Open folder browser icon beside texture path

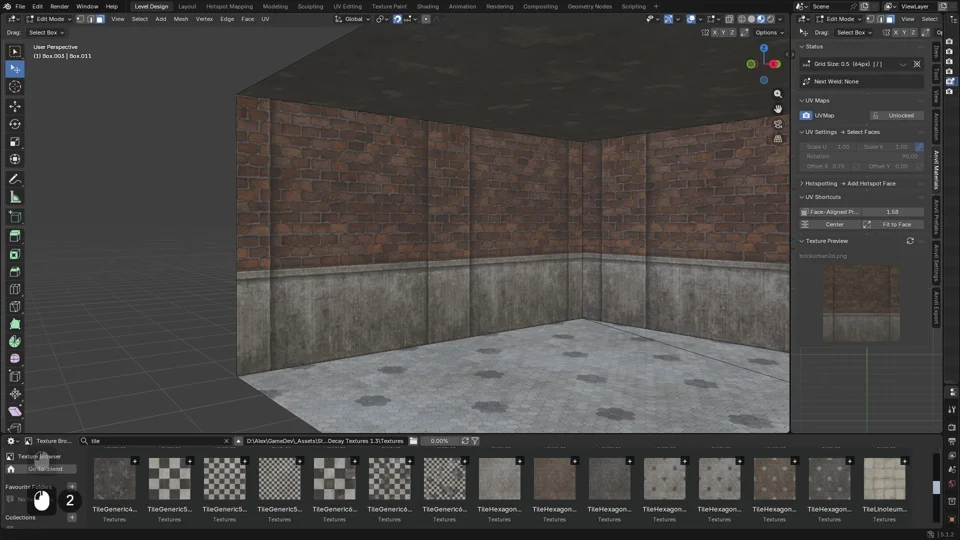coord(413,441)
